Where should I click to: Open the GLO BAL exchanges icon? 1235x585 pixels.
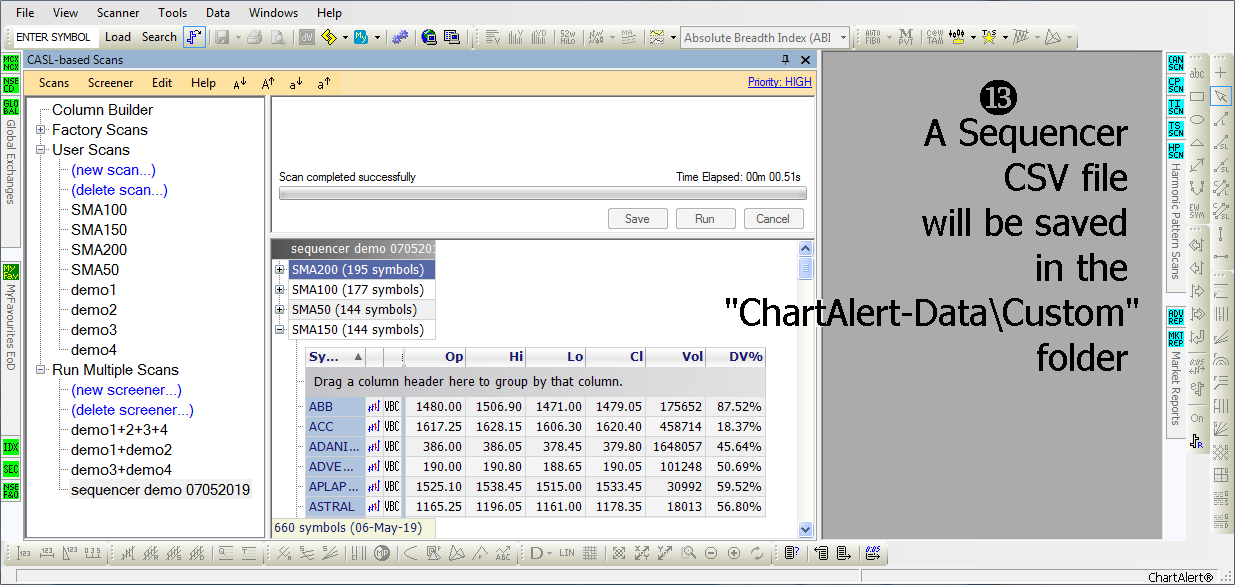coord(11,107)
